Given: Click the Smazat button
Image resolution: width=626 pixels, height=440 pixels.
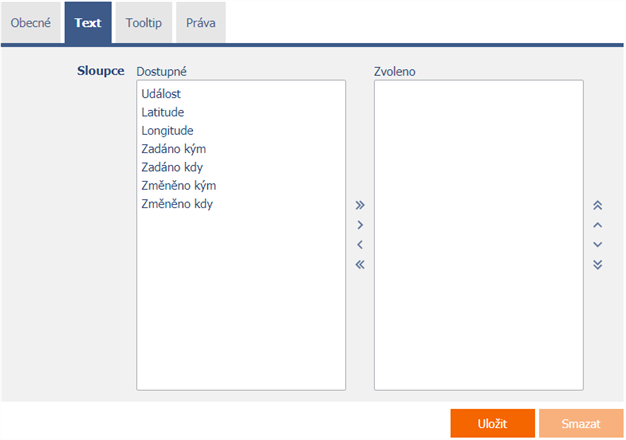Looking at the screenshot, I should point(581,423).
